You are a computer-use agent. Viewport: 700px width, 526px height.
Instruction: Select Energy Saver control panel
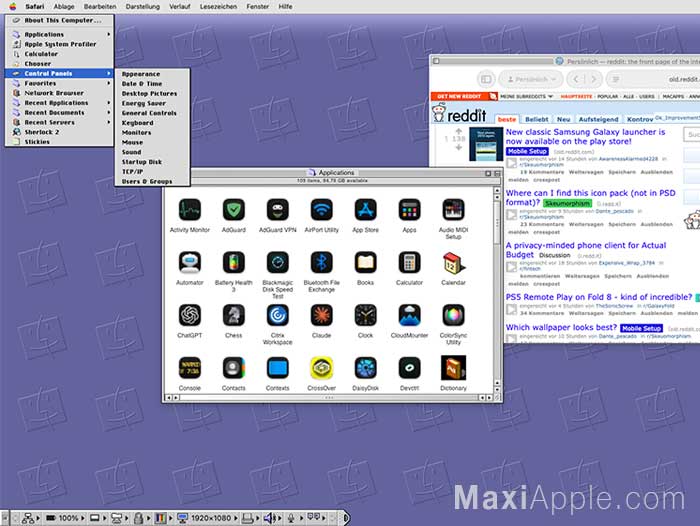pyautogui.click(x=152, y=104)
